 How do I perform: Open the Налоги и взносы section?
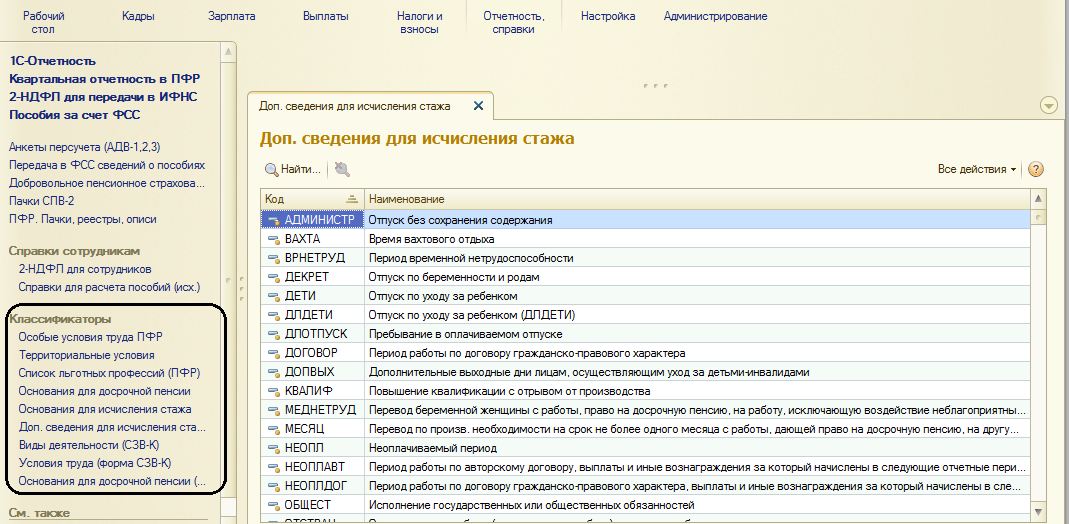[420, 22]
